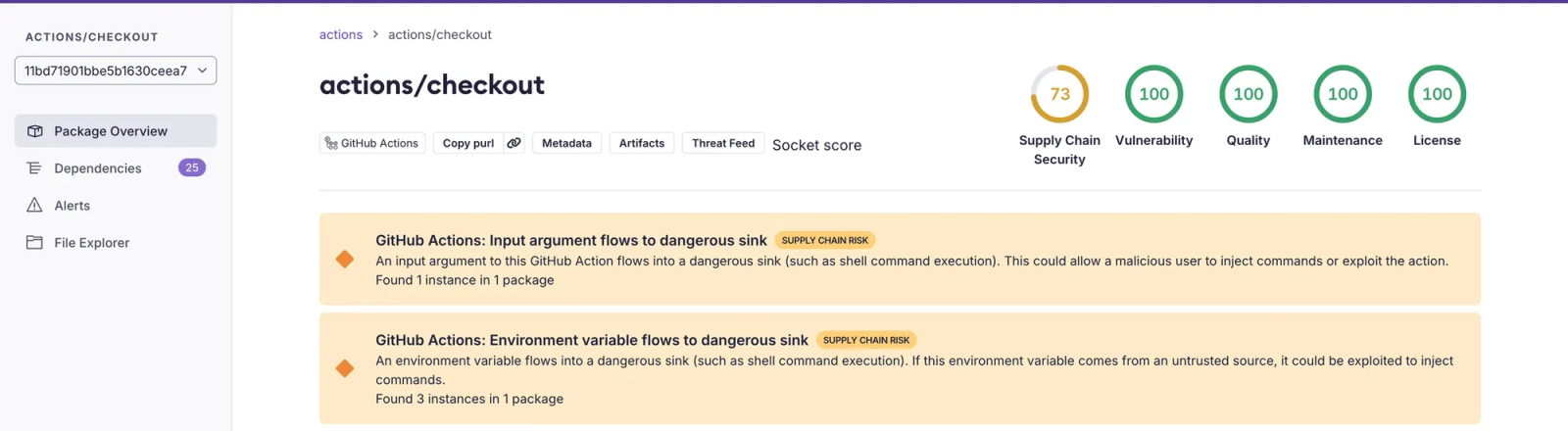Open Alerts section in sidebar
Image resolution: width=1568 pixels, height=431 pixels.
116,206
